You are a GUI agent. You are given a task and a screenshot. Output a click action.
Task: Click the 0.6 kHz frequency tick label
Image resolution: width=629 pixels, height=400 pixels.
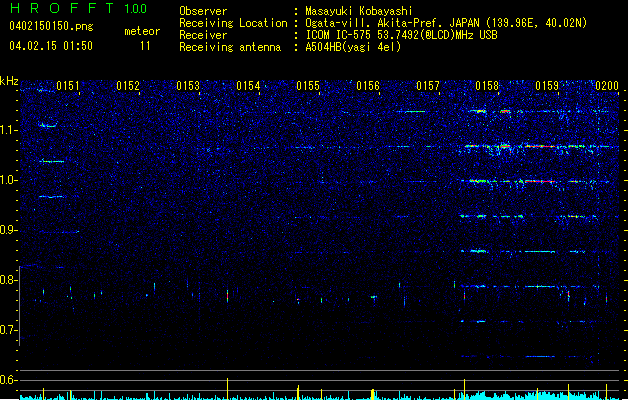[x=8, y=380]
